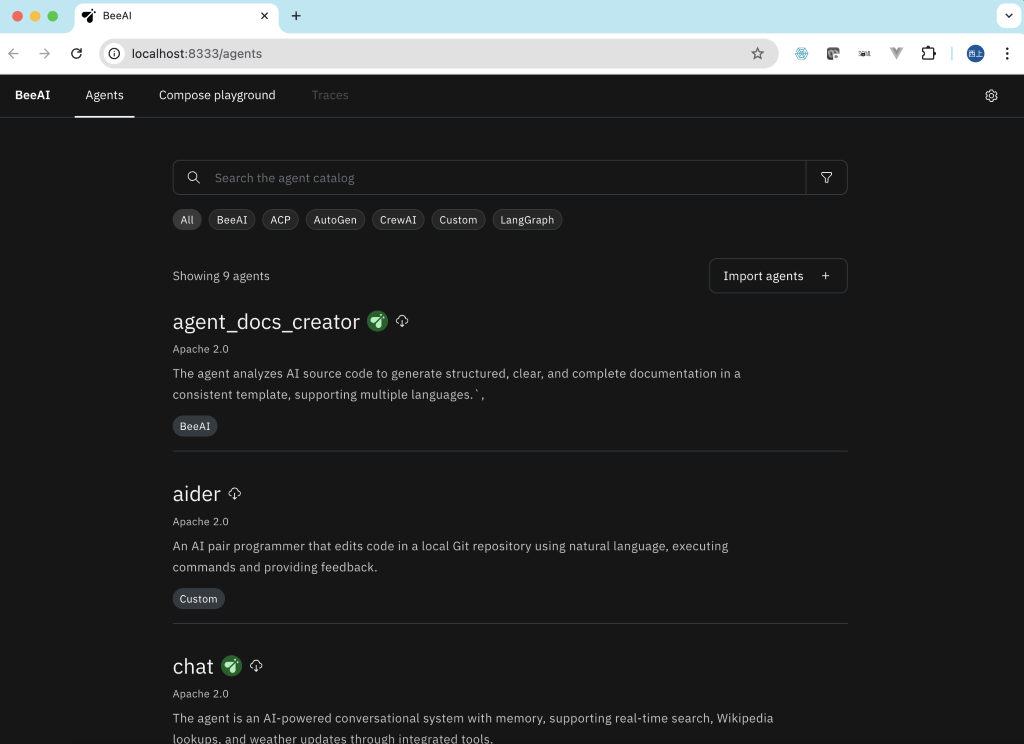Click the filter funnel icon beside search
The height and width of the screenshot is (744, 1024).
tap(826, 178)
